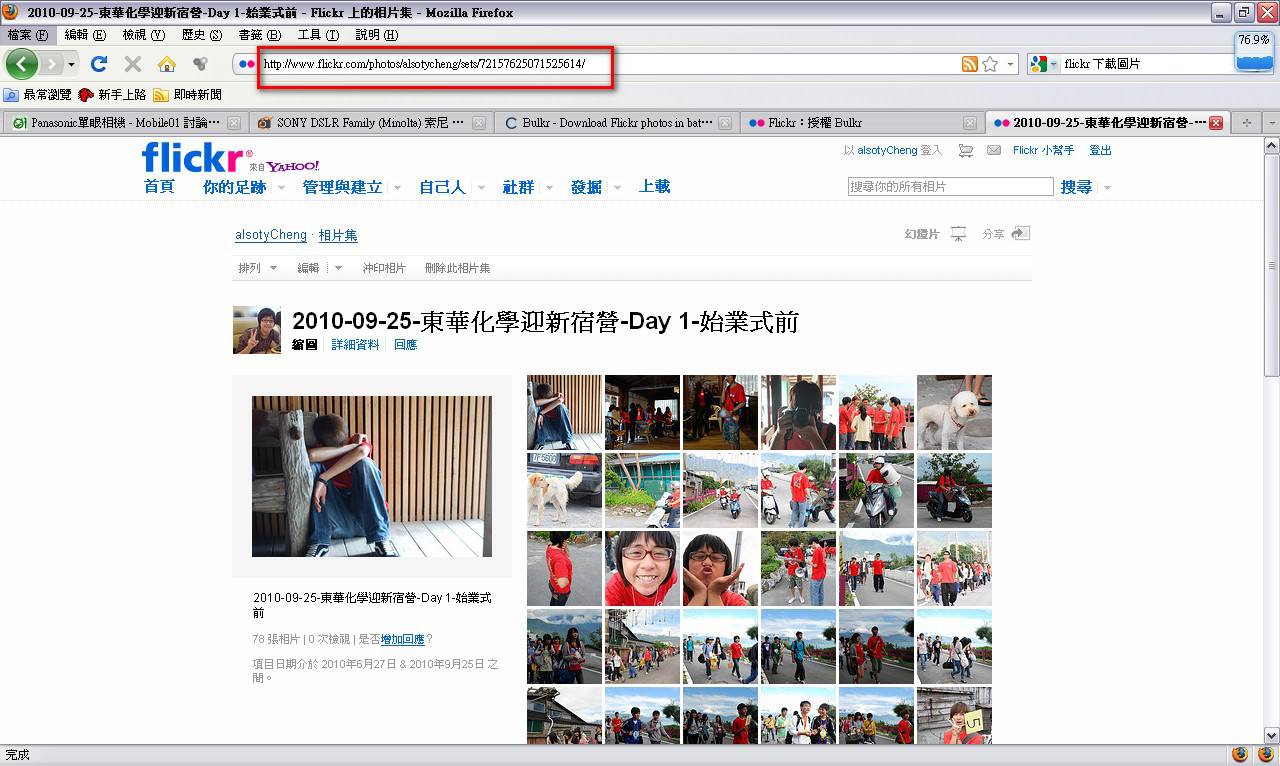
Task: Open the Google search engine selector dropdown
Action: pos(1043,64)
